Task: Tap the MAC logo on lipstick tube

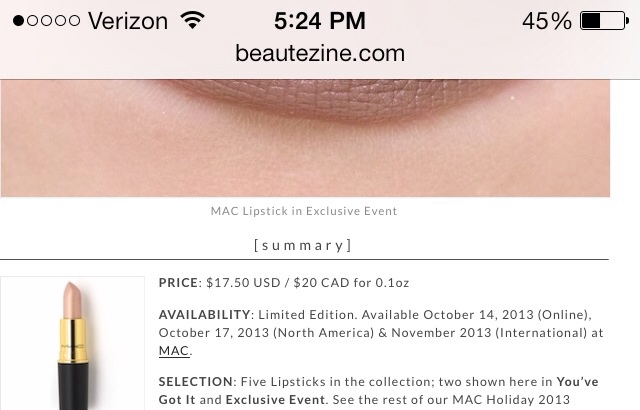Action: coord(72,346)
